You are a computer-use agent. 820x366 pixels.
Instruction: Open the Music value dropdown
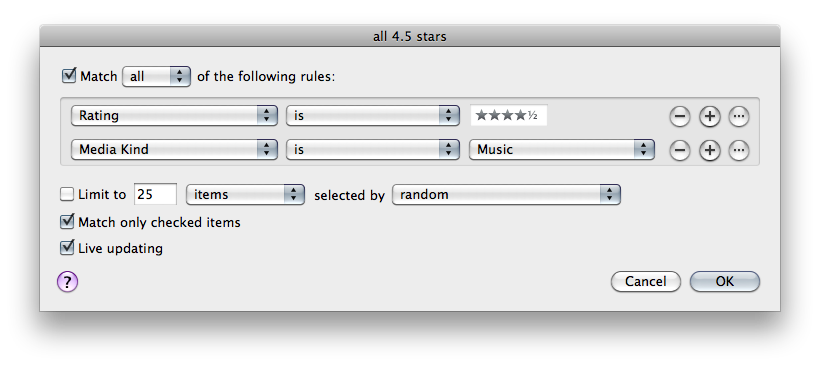coord(562,150)
